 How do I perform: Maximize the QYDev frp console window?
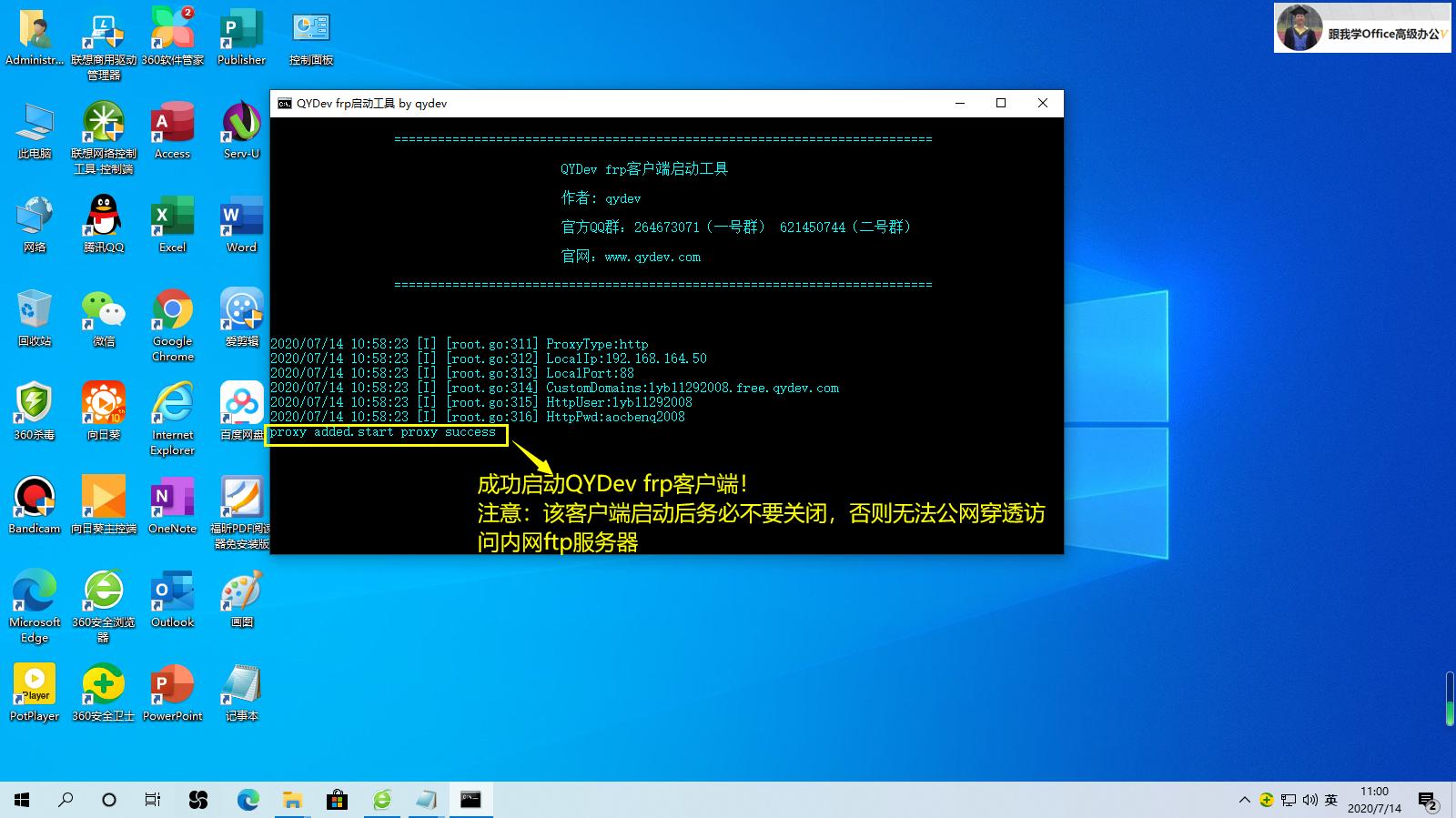point(1001,104)
